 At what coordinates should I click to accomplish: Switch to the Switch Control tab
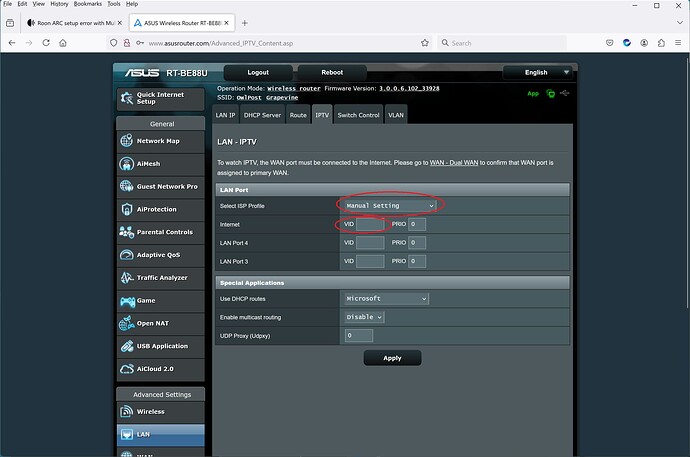coord(358,115)
